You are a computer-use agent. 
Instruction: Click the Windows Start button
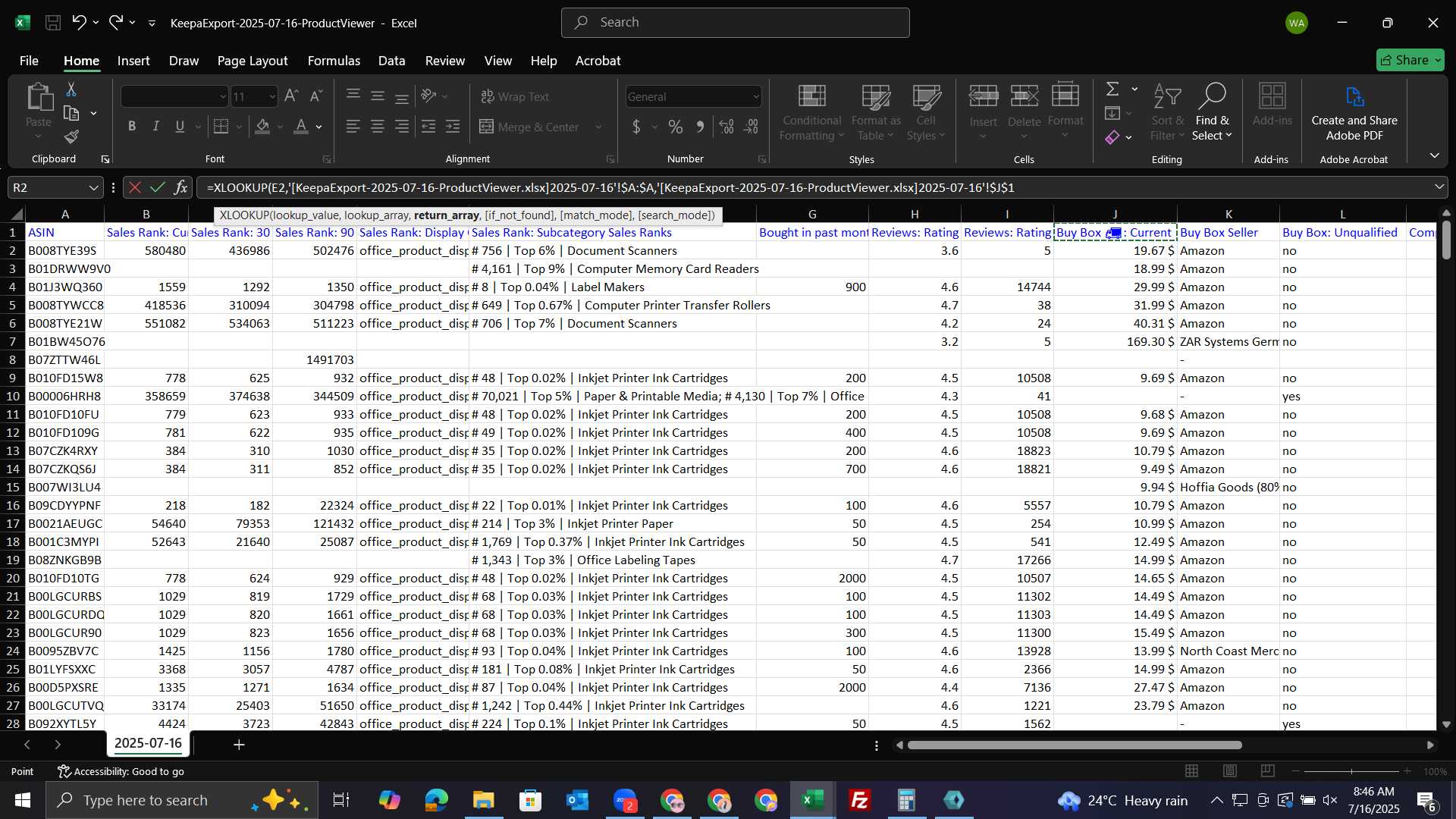click(x=23, y=800)
